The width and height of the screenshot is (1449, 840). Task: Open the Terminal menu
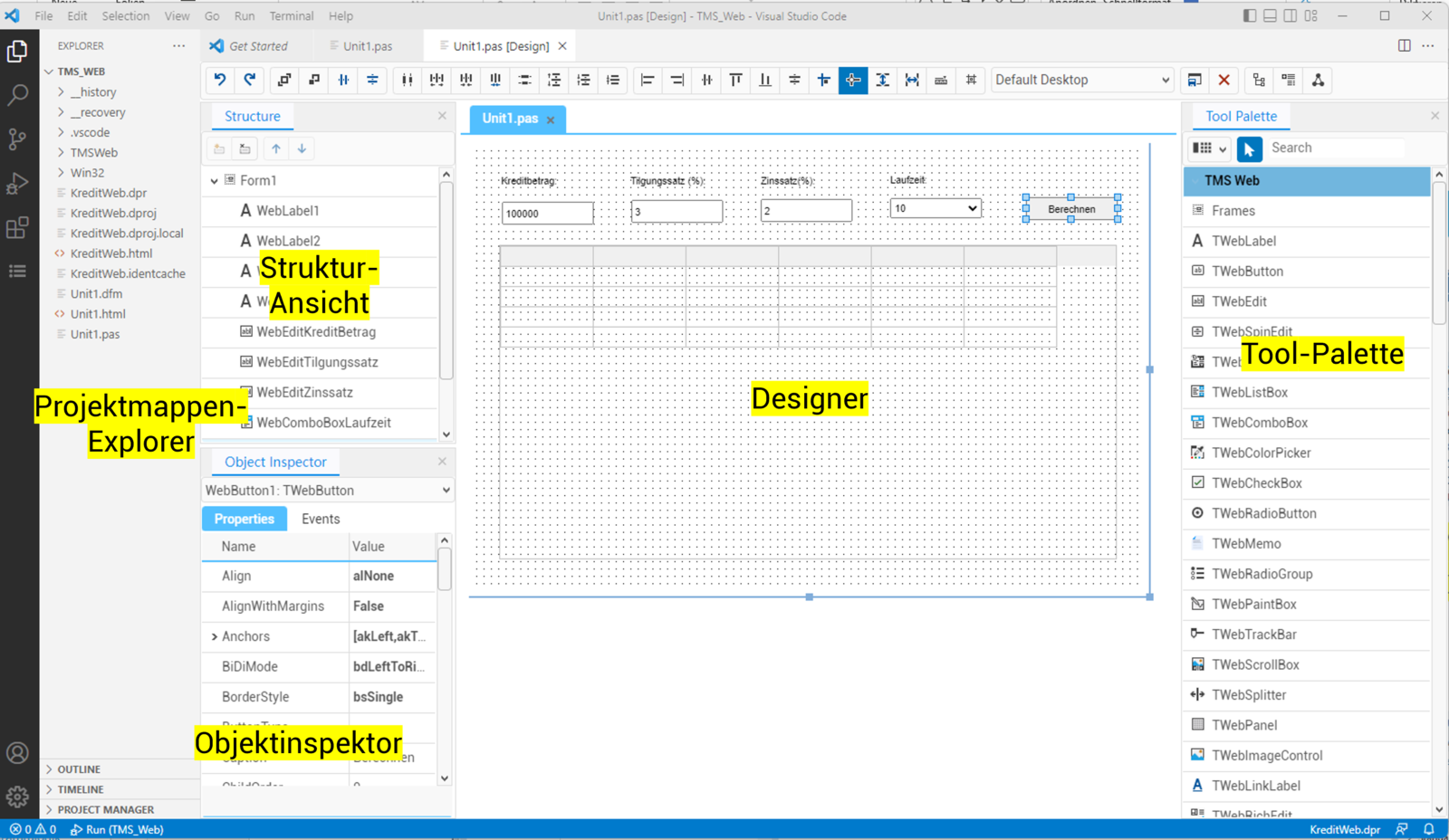(x=291, y=15)
